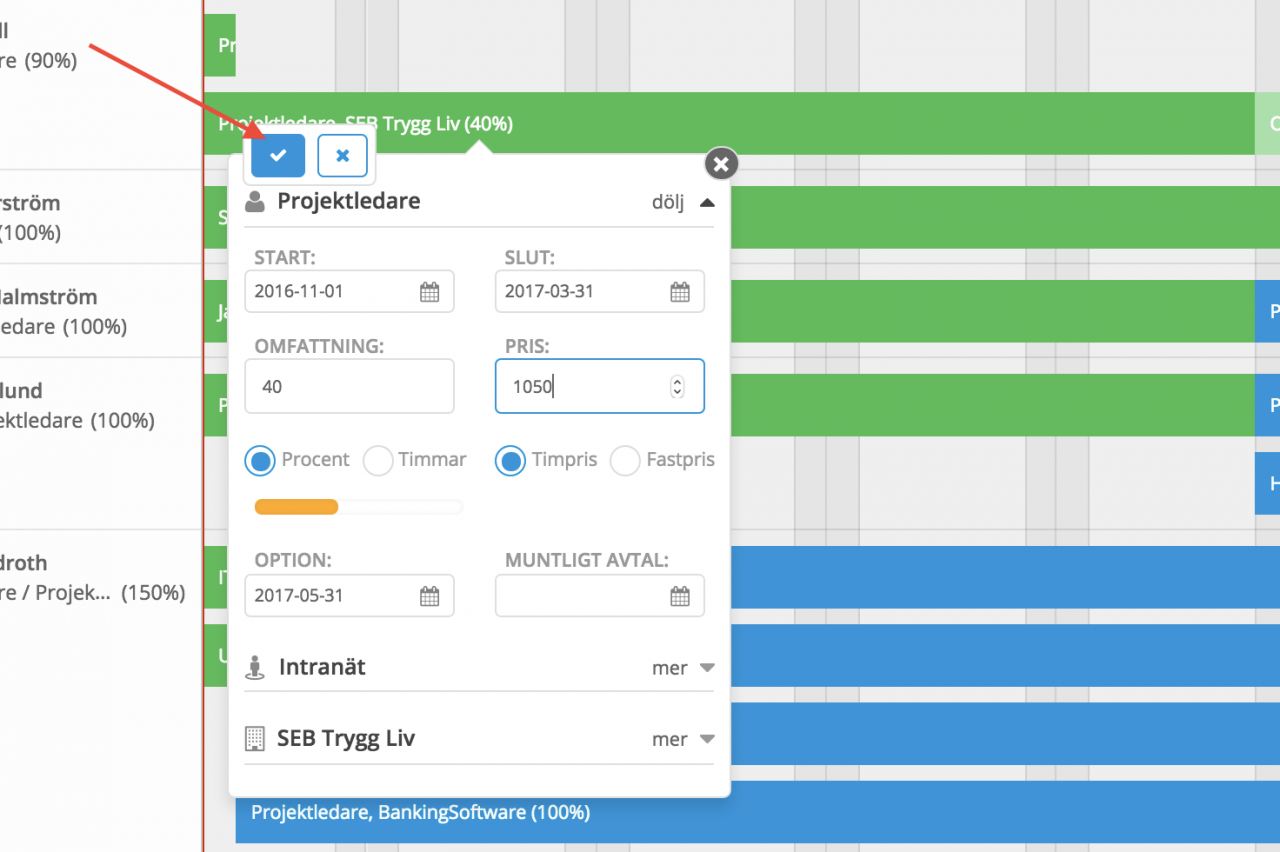Collapse Projektledare section via dölj arrow
The height and width of the screenshot is (852, 1280).
click(x=706, y=202)
